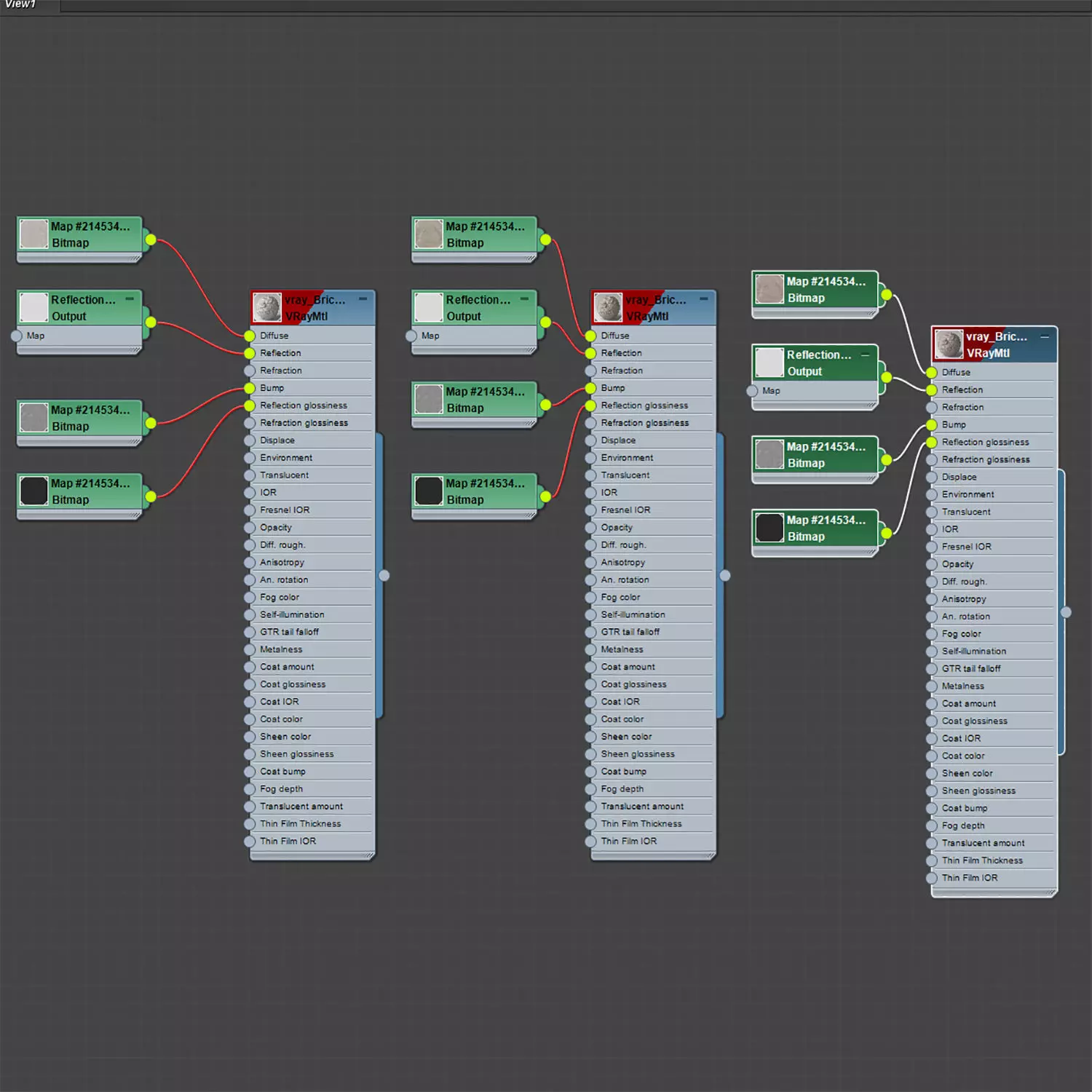Click output socket of middle graph's dark Bitmap

coord(545,496)
